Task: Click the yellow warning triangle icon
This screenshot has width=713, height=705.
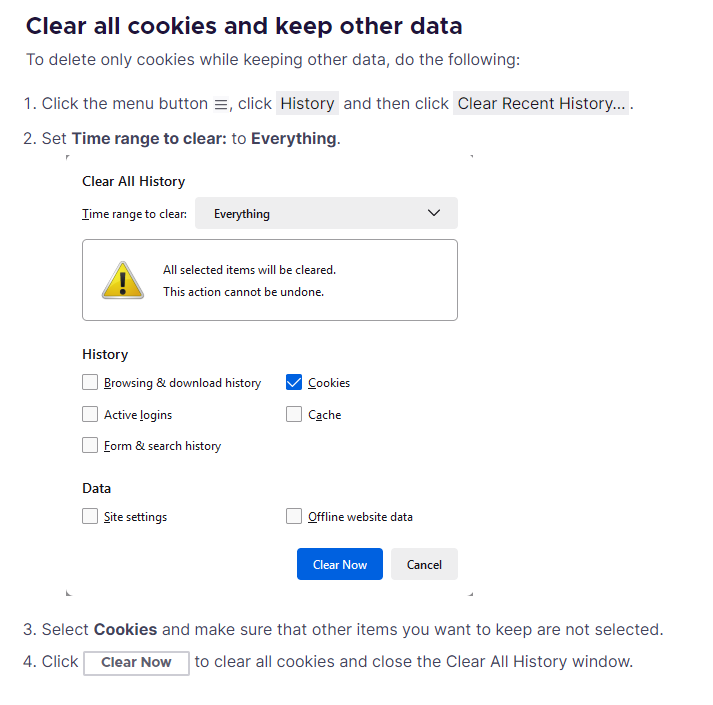Action: pos(123,280)
